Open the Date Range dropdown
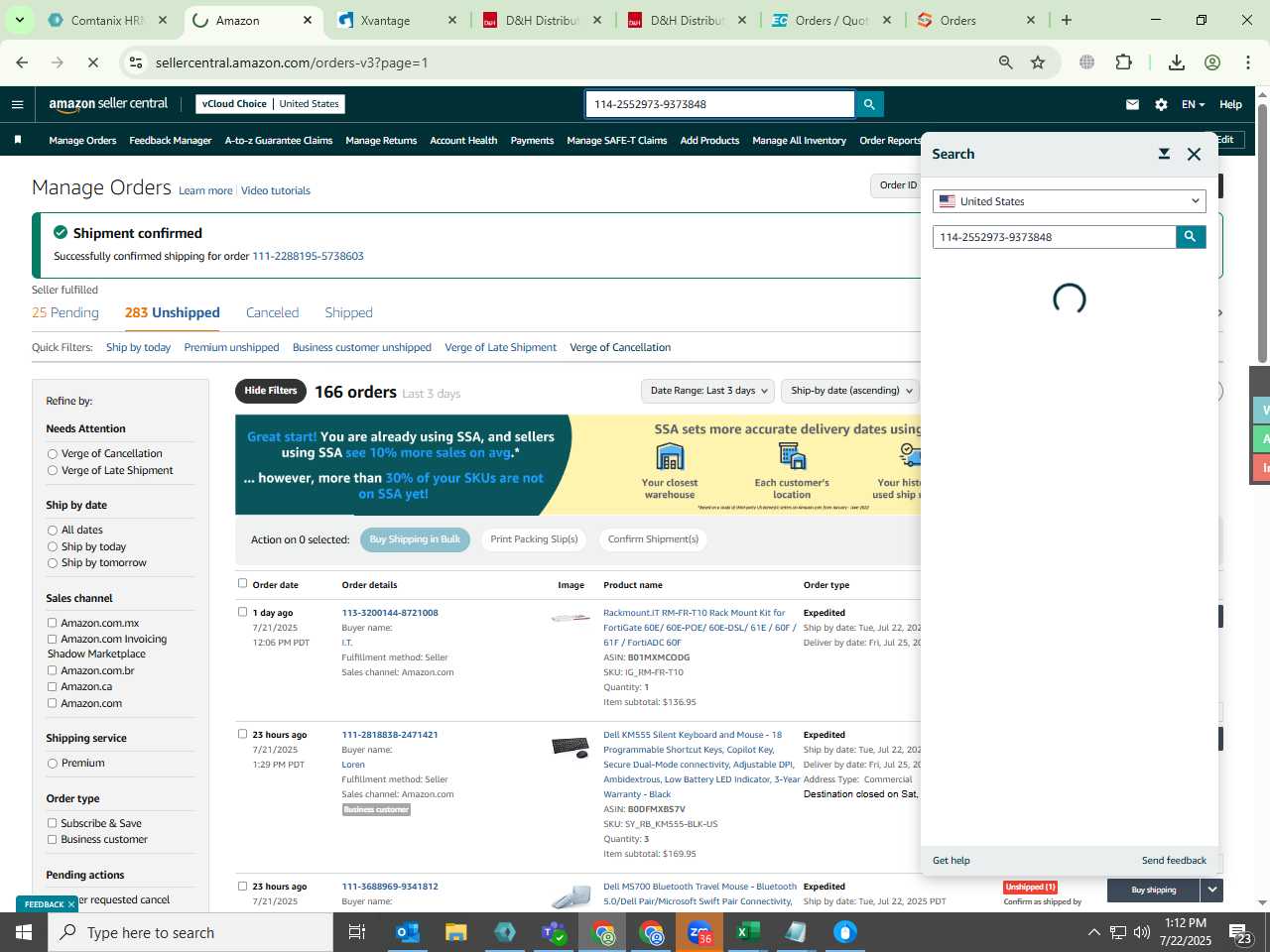 (708, 391)
